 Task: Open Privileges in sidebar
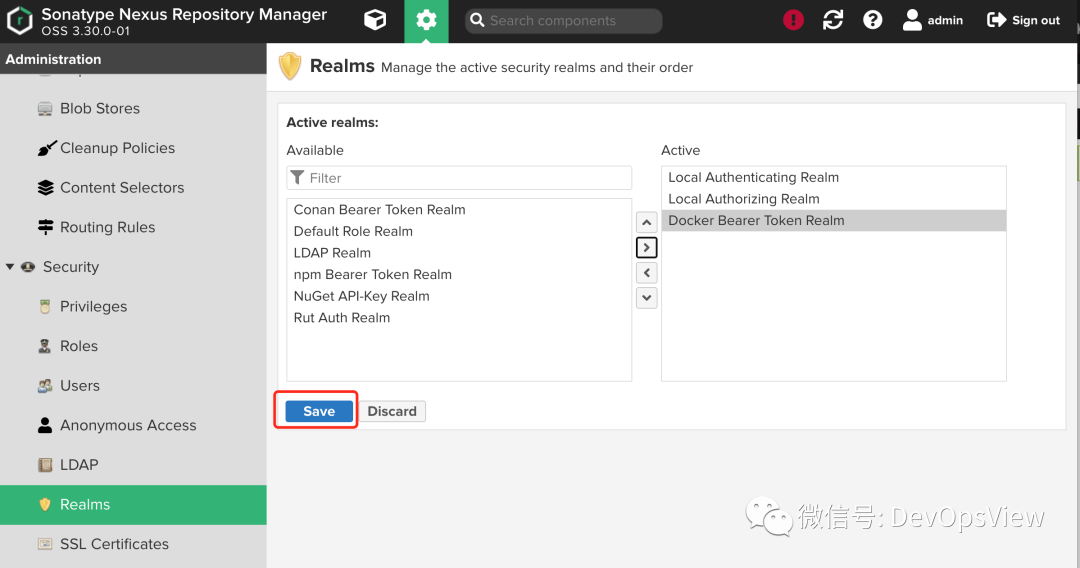(94, 306)
